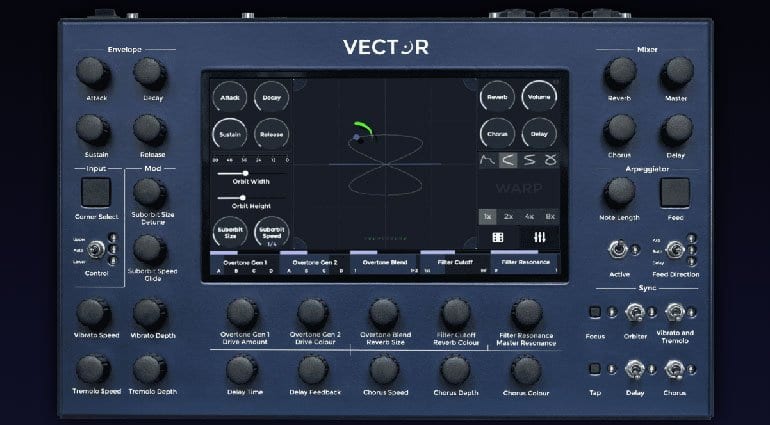Screen dimensions: 770x425
Task: Click the Delay Time knob
Action: 242,370
